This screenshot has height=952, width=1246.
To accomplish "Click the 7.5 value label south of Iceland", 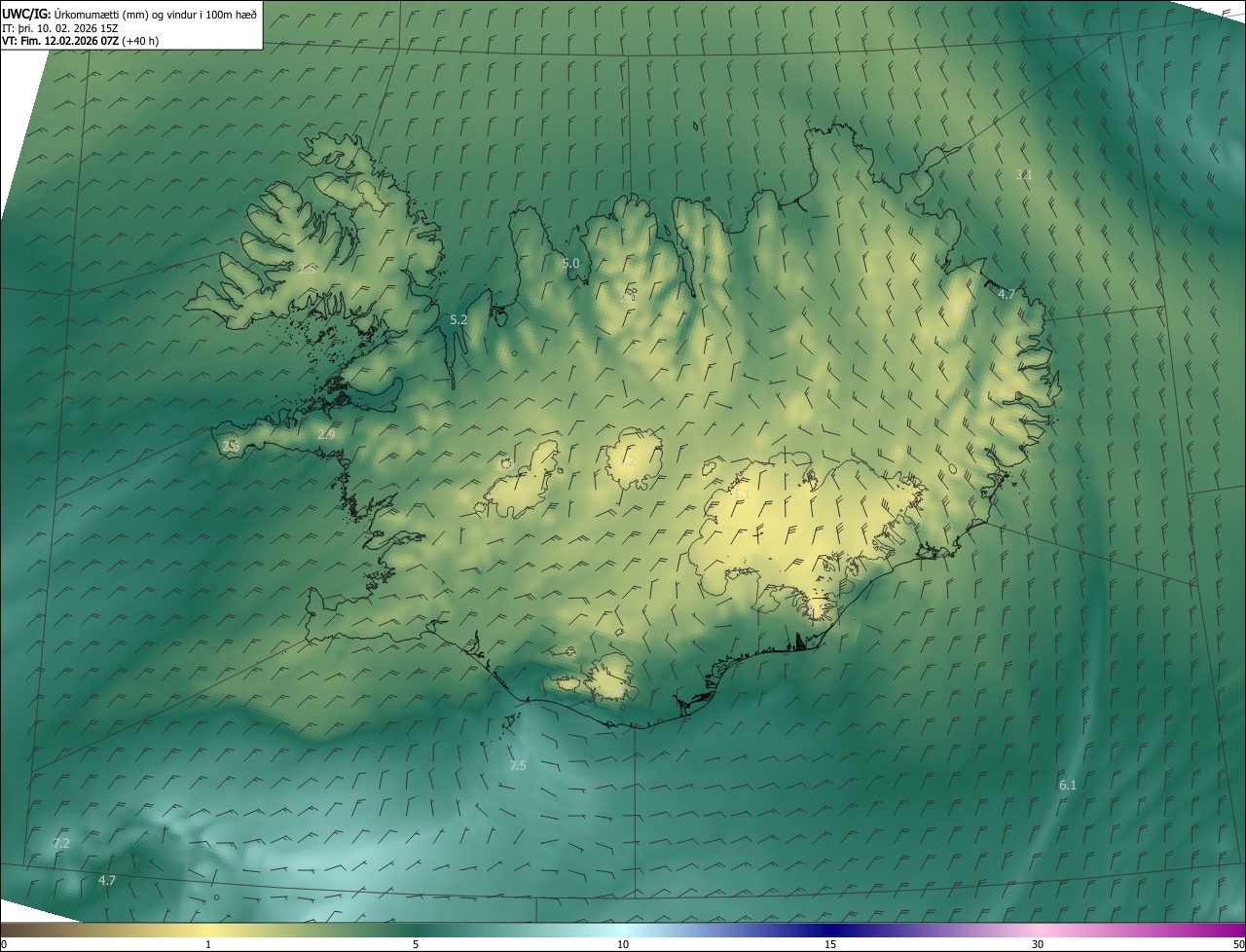I will [518, 766].
